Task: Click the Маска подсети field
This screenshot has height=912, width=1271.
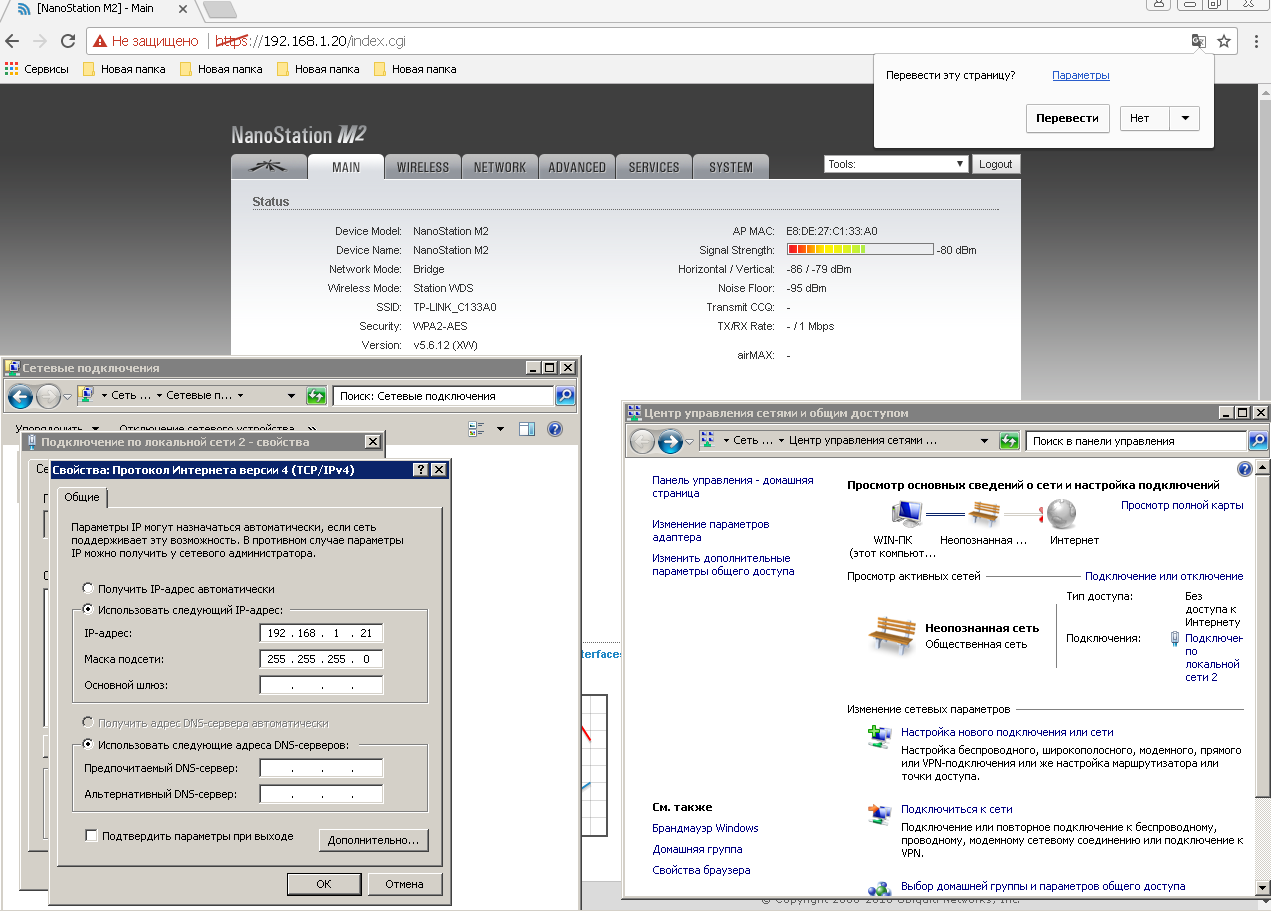Action: 321,659
